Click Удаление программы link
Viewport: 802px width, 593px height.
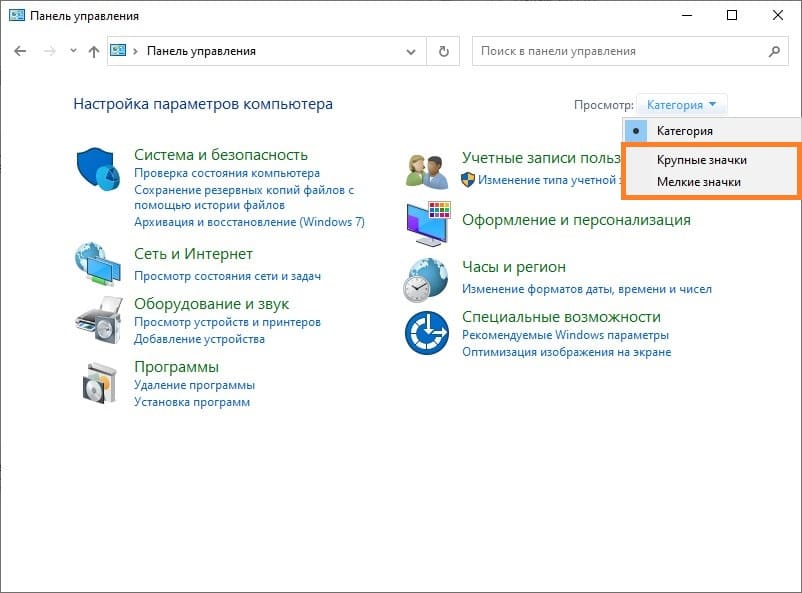coord(194,385)
